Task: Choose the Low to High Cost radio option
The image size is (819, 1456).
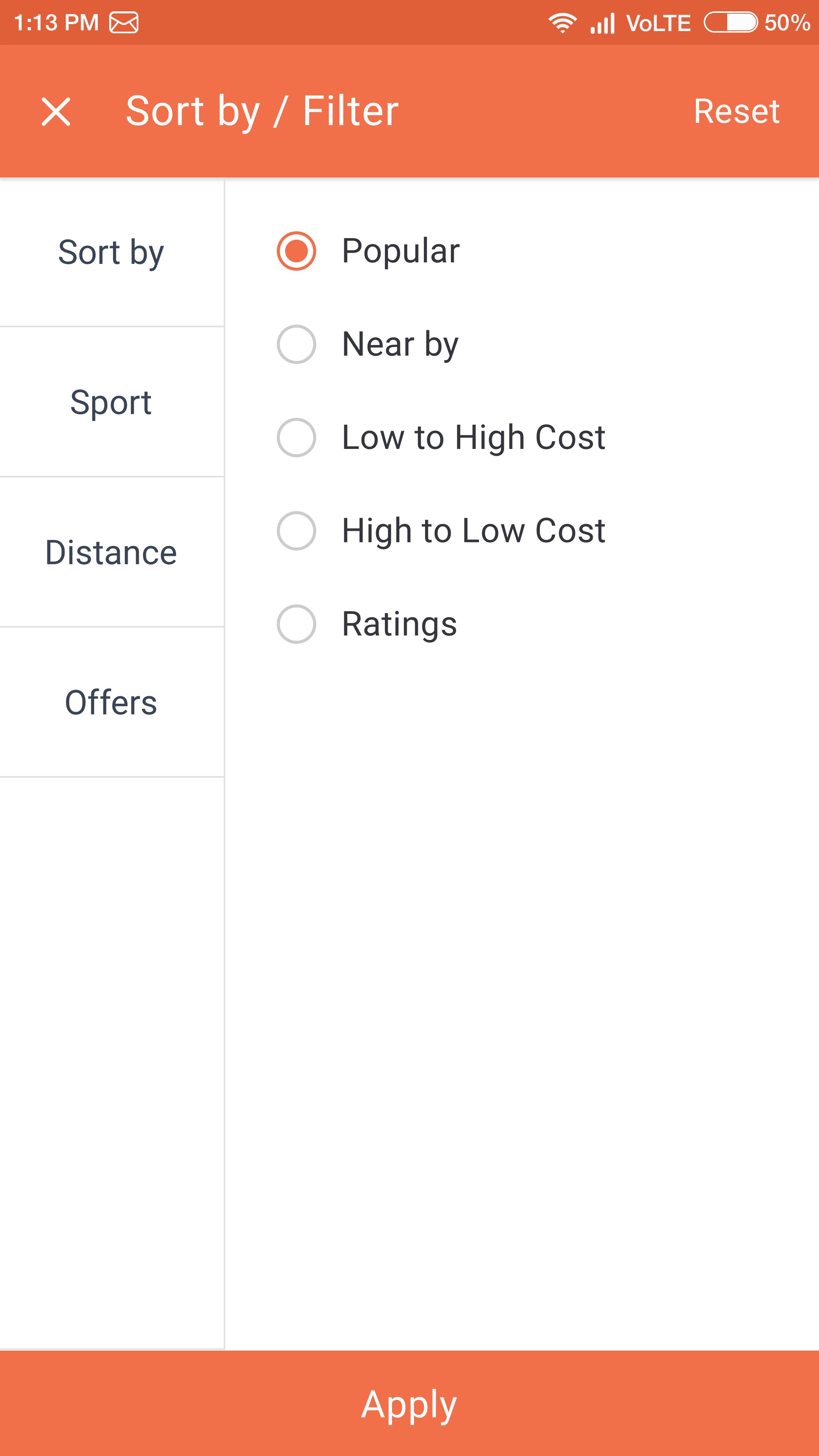Action: (296, 438)
